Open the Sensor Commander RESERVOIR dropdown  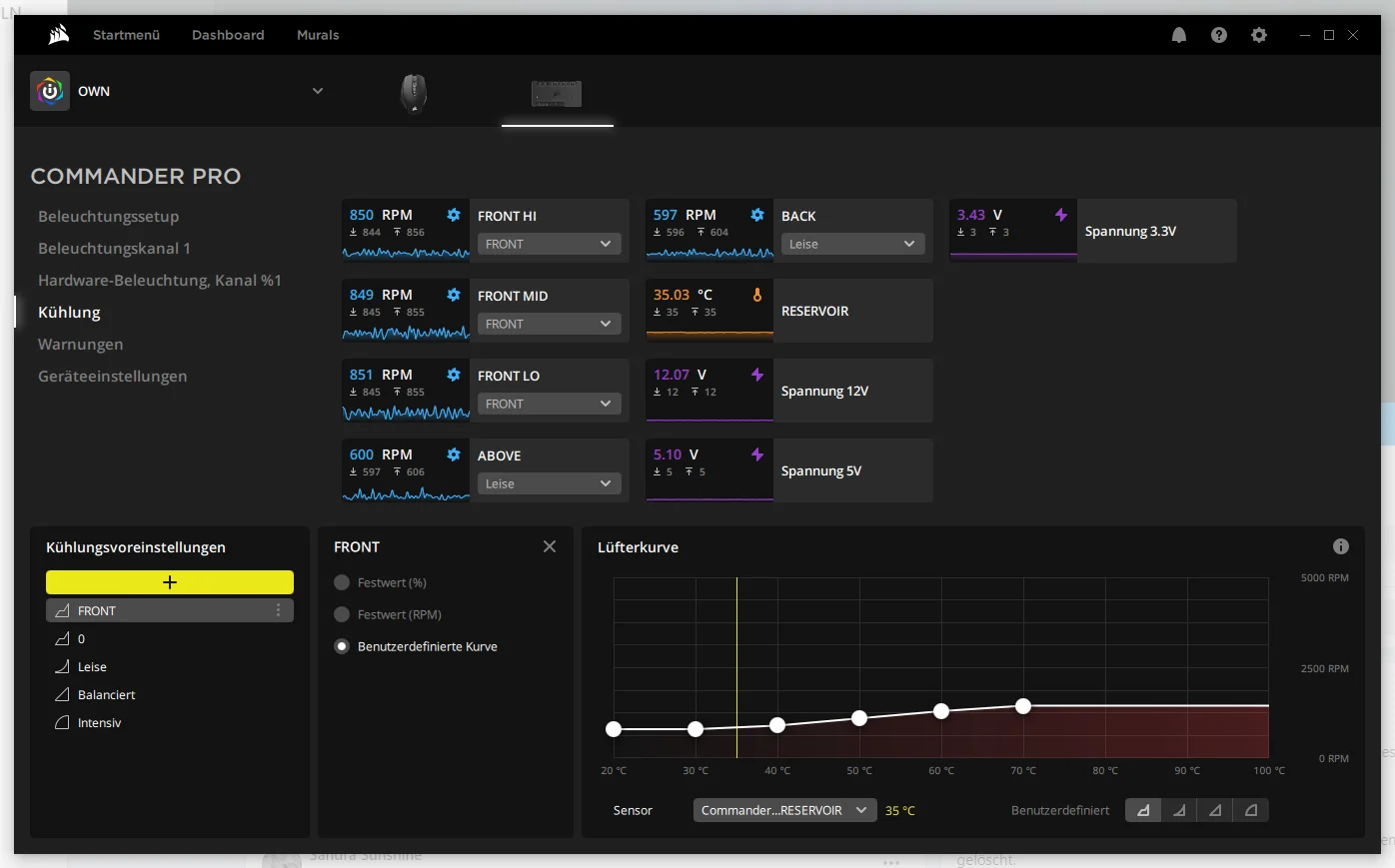[784, 810]
